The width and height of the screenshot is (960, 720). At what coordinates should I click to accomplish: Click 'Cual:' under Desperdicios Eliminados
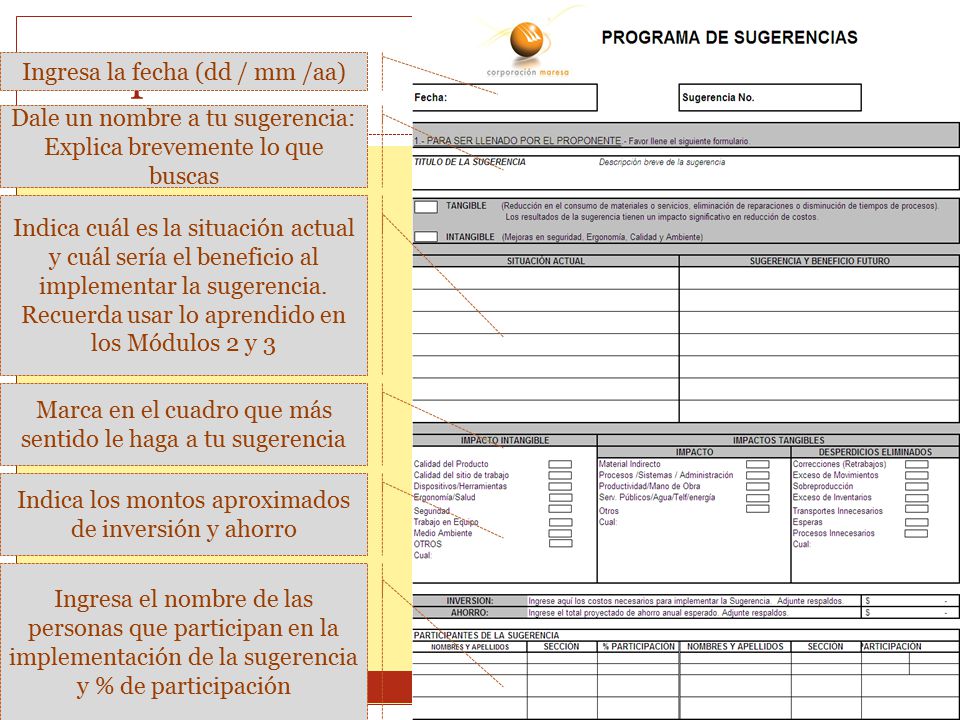click(x=801, y=544)
